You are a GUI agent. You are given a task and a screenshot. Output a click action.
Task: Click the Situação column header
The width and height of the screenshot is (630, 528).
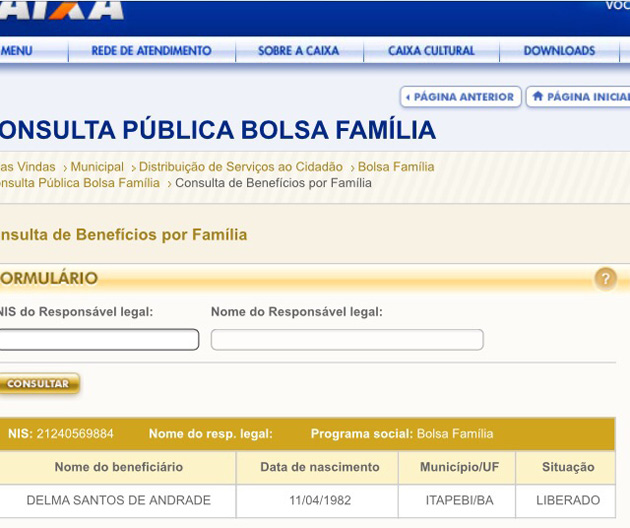(x=567, y=467)
